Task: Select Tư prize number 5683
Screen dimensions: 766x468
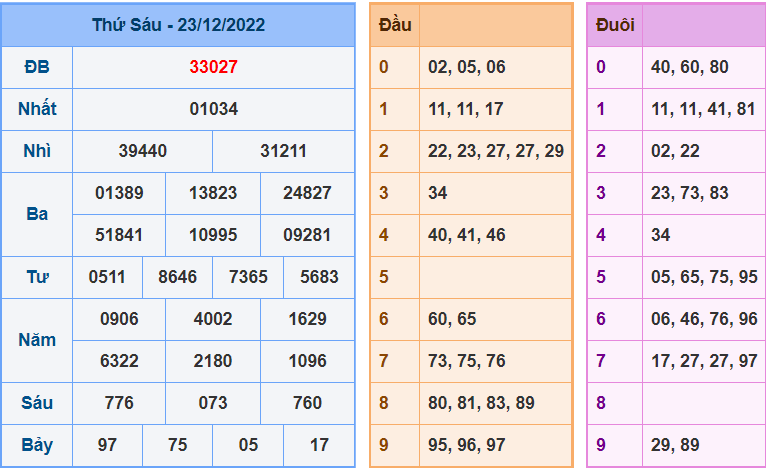Action: point(319,277)
